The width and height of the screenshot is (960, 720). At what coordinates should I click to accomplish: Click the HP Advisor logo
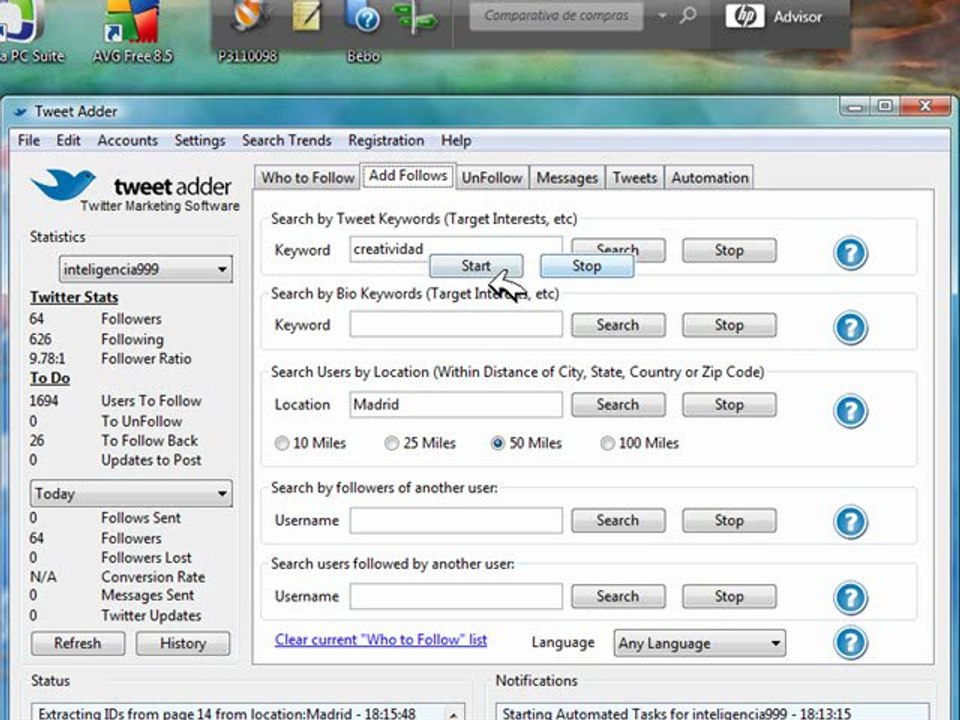tap(744, 17)
